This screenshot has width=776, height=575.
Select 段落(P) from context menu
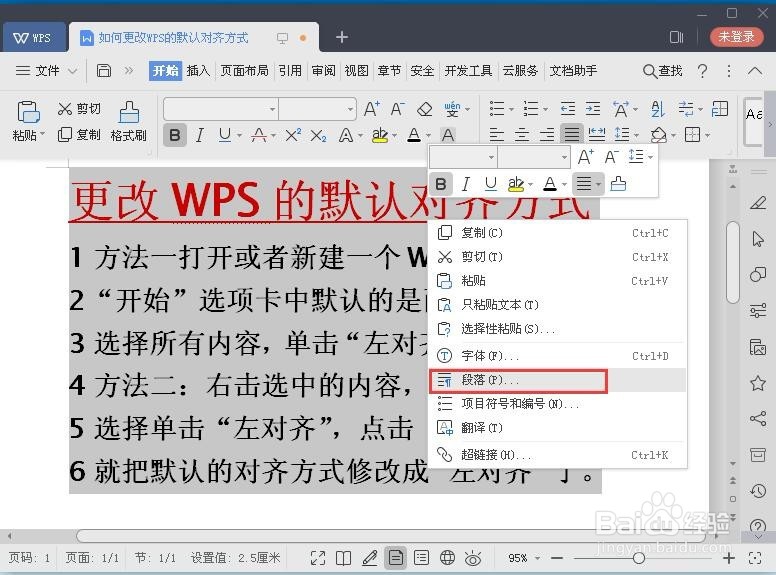click(x=557, y=380)
